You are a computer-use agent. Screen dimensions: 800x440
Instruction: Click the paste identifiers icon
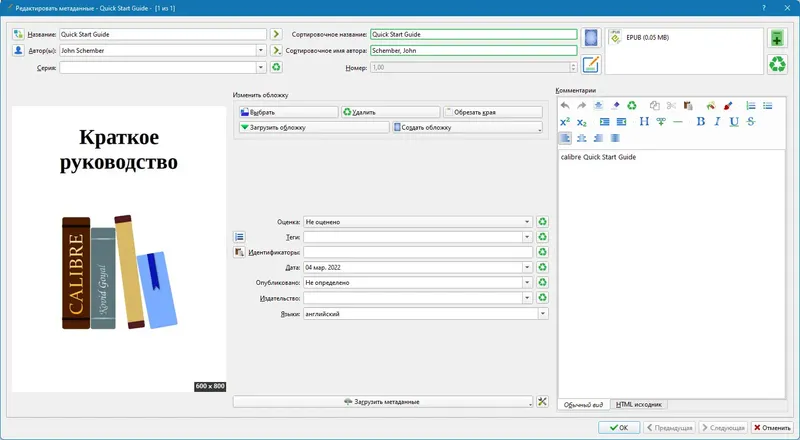239,252
